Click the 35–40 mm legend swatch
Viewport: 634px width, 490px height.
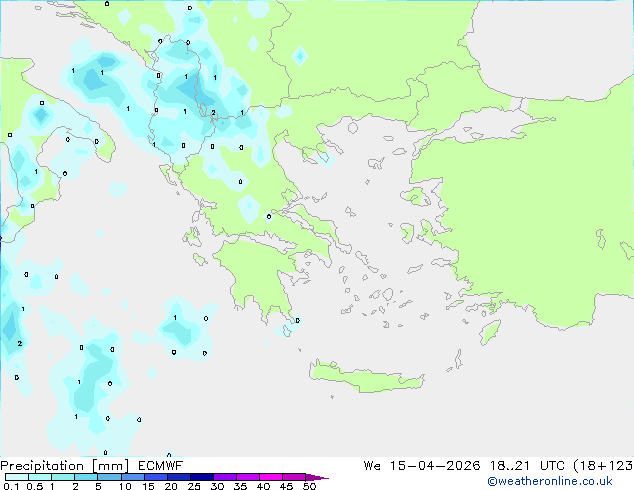coord(248,477)
